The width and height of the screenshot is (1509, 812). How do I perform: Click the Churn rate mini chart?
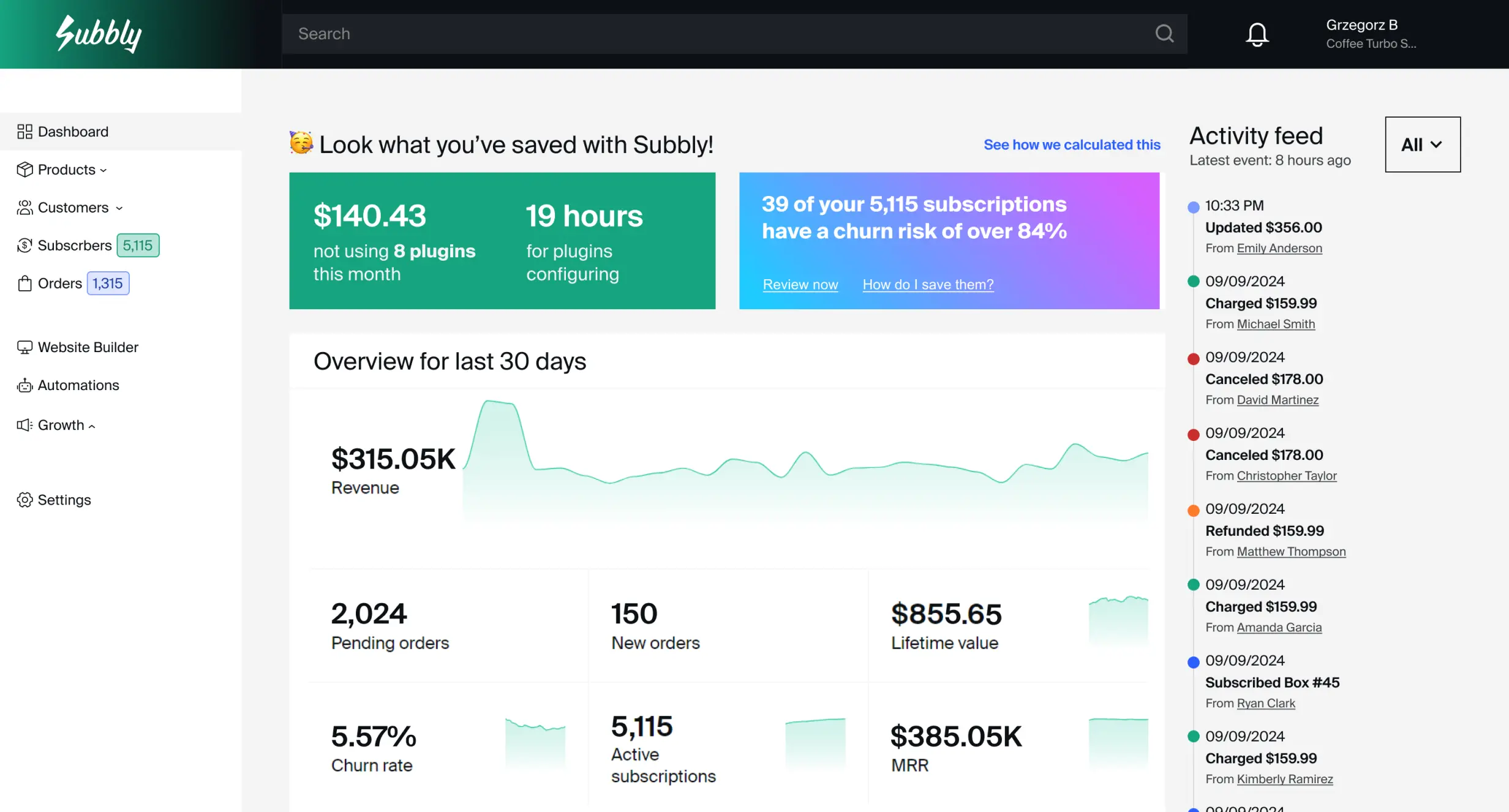535,743
